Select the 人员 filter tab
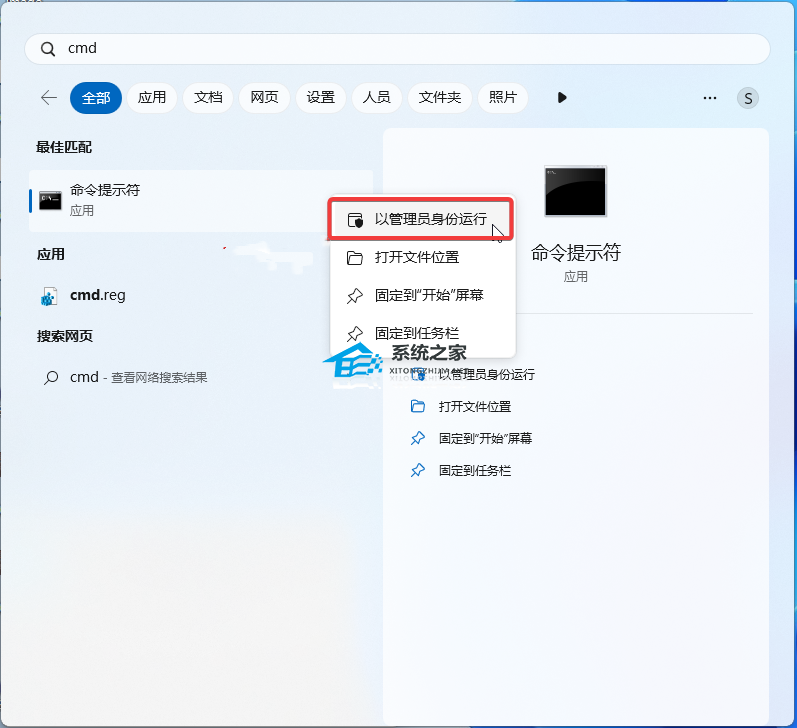Screen dimensions: 797x728 coord(377,97)
